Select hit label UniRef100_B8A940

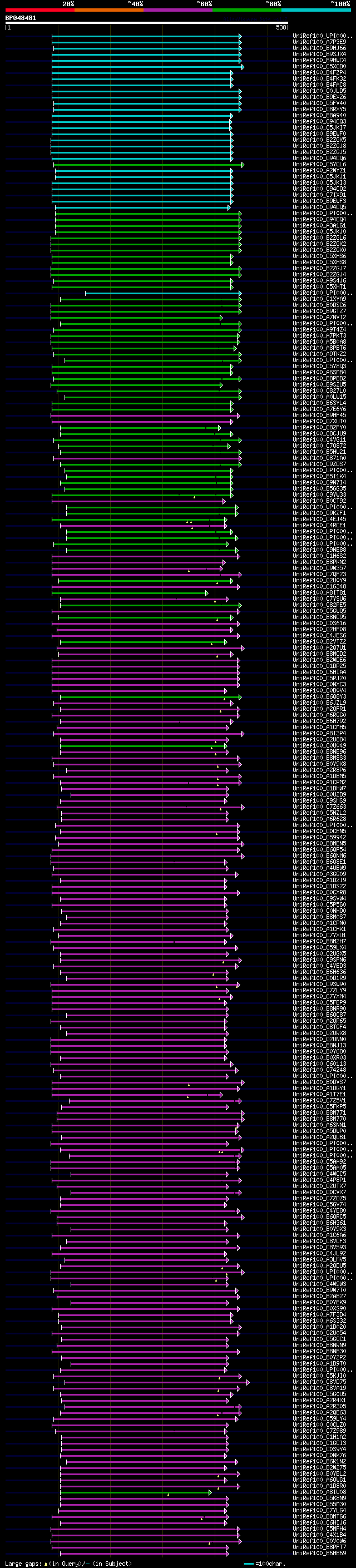pyautogui.click(x=319, y=116)
